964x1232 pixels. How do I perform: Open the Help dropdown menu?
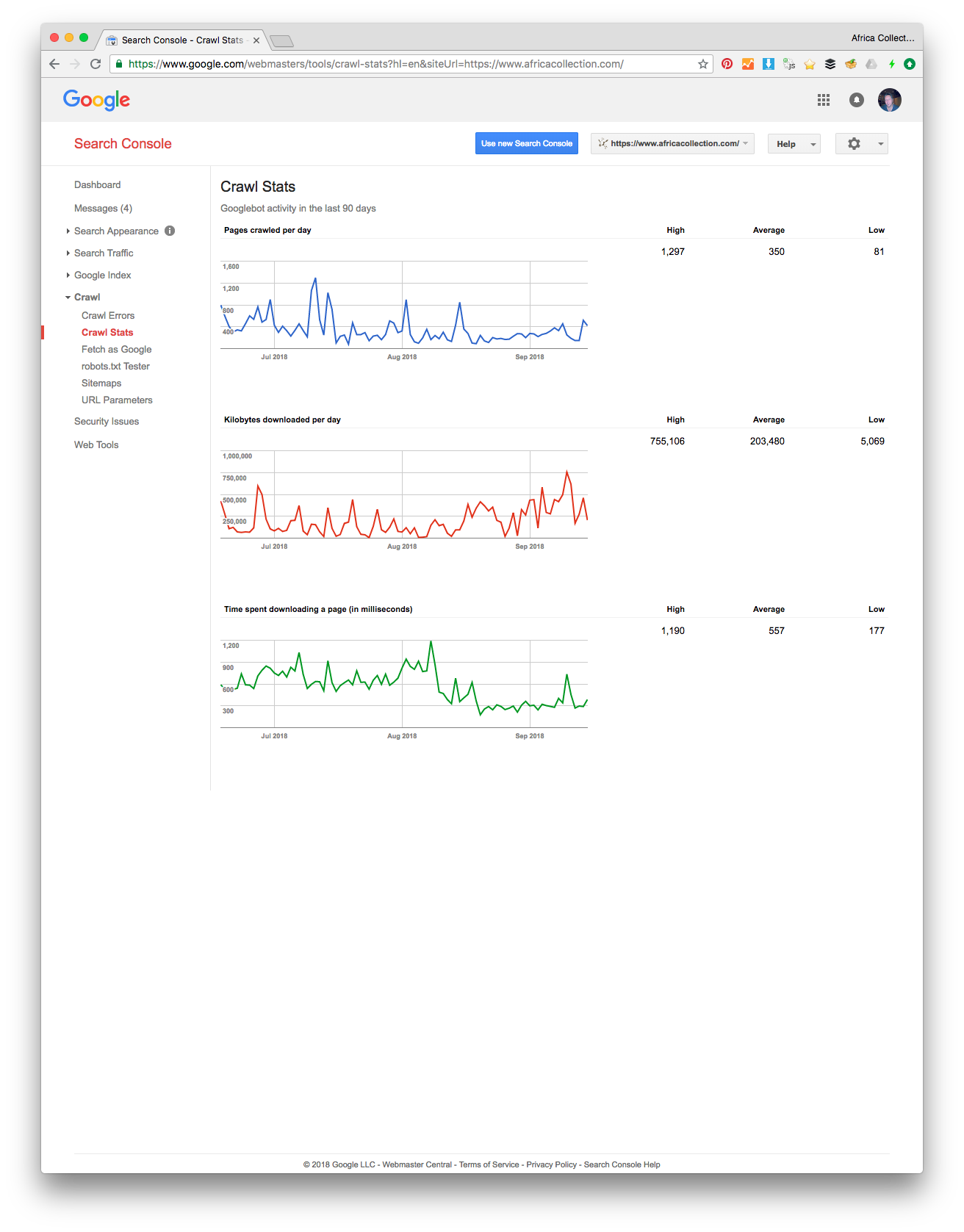click(794, 144)
